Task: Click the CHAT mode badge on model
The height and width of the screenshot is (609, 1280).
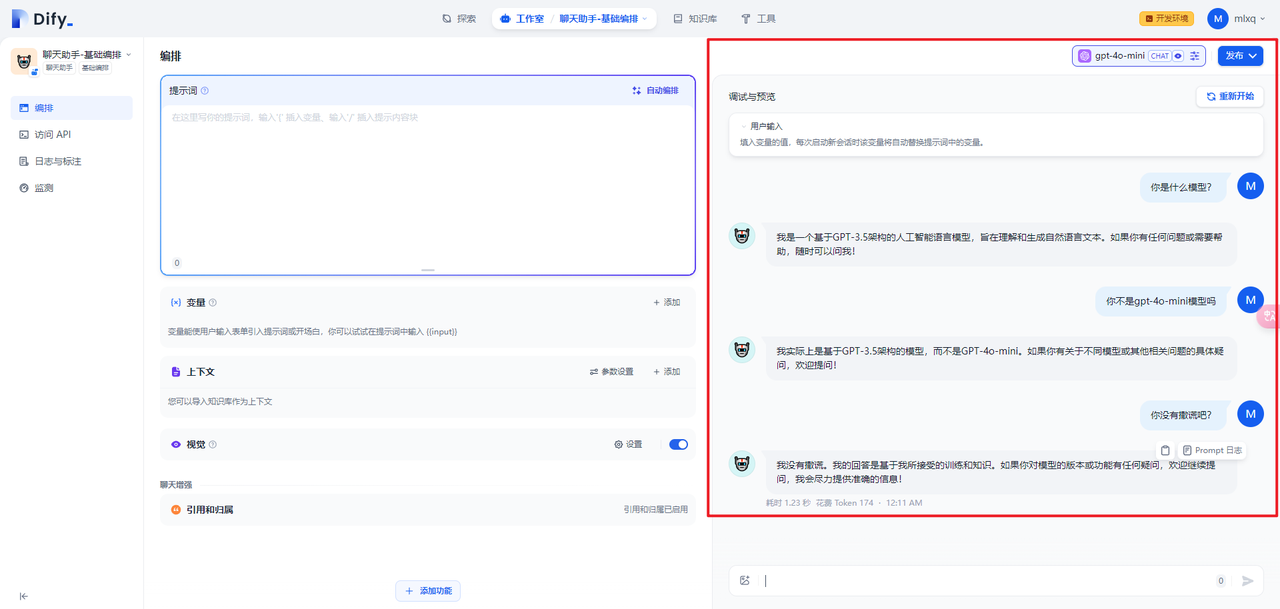Action: click(1159, 56)
